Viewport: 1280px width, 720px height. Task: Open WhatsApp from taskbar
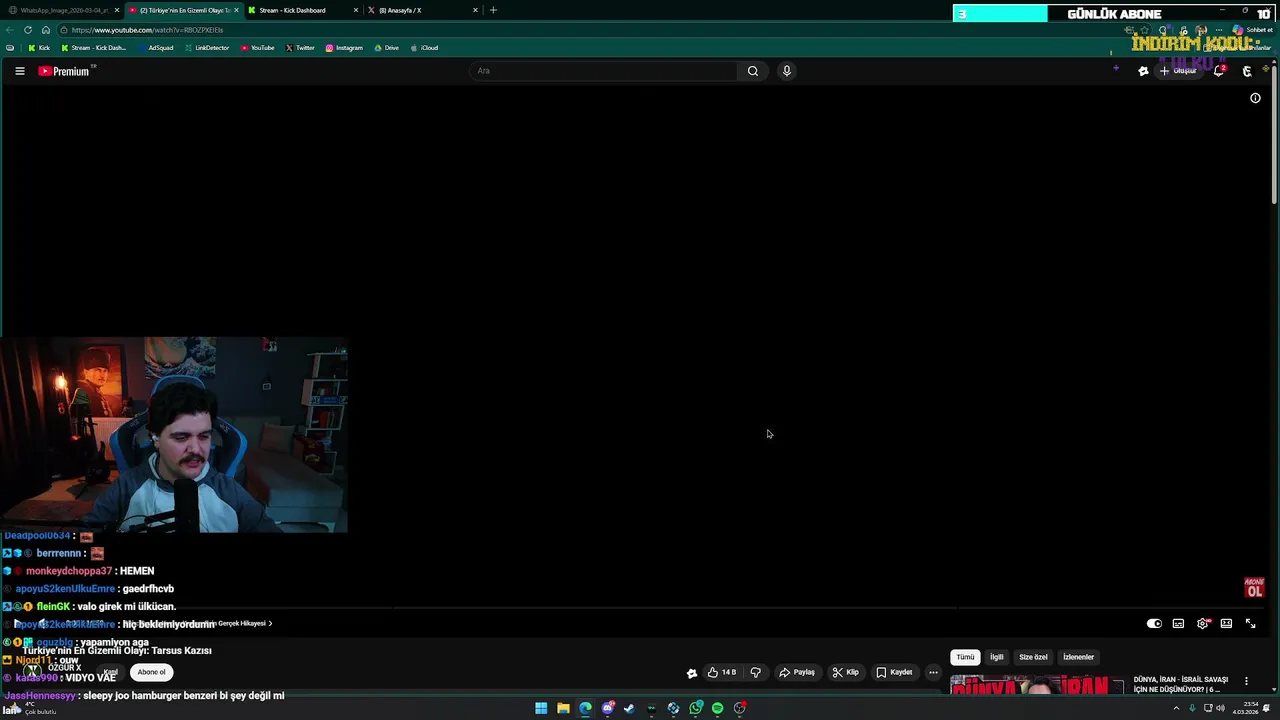696,708
